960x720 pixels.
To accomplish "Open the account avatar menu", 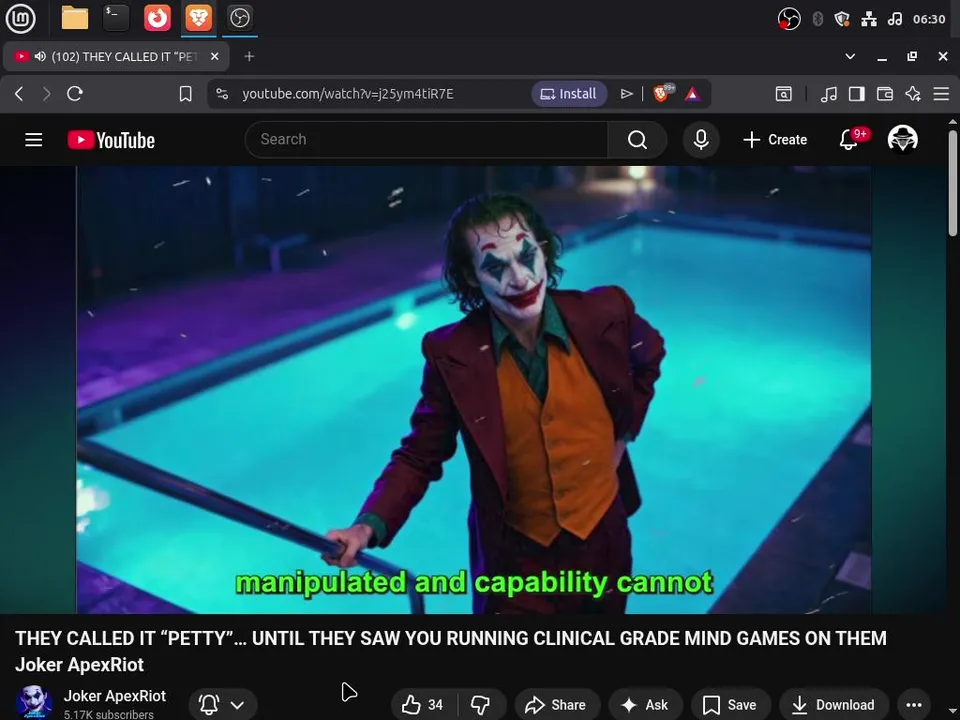I will [x=902, y=139].
